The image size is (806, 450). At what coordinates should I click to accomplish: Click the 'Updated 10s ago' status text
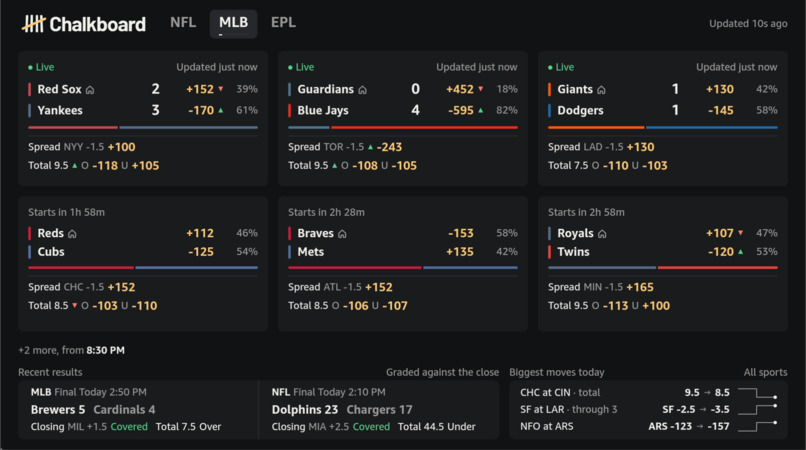(x=748, y=24)
